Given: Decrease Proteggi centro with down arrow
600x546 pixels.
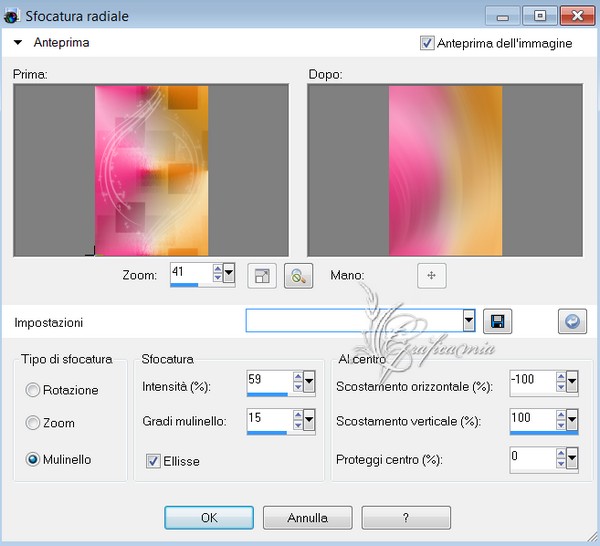Looking at the screenshot, I should (561, 463).
